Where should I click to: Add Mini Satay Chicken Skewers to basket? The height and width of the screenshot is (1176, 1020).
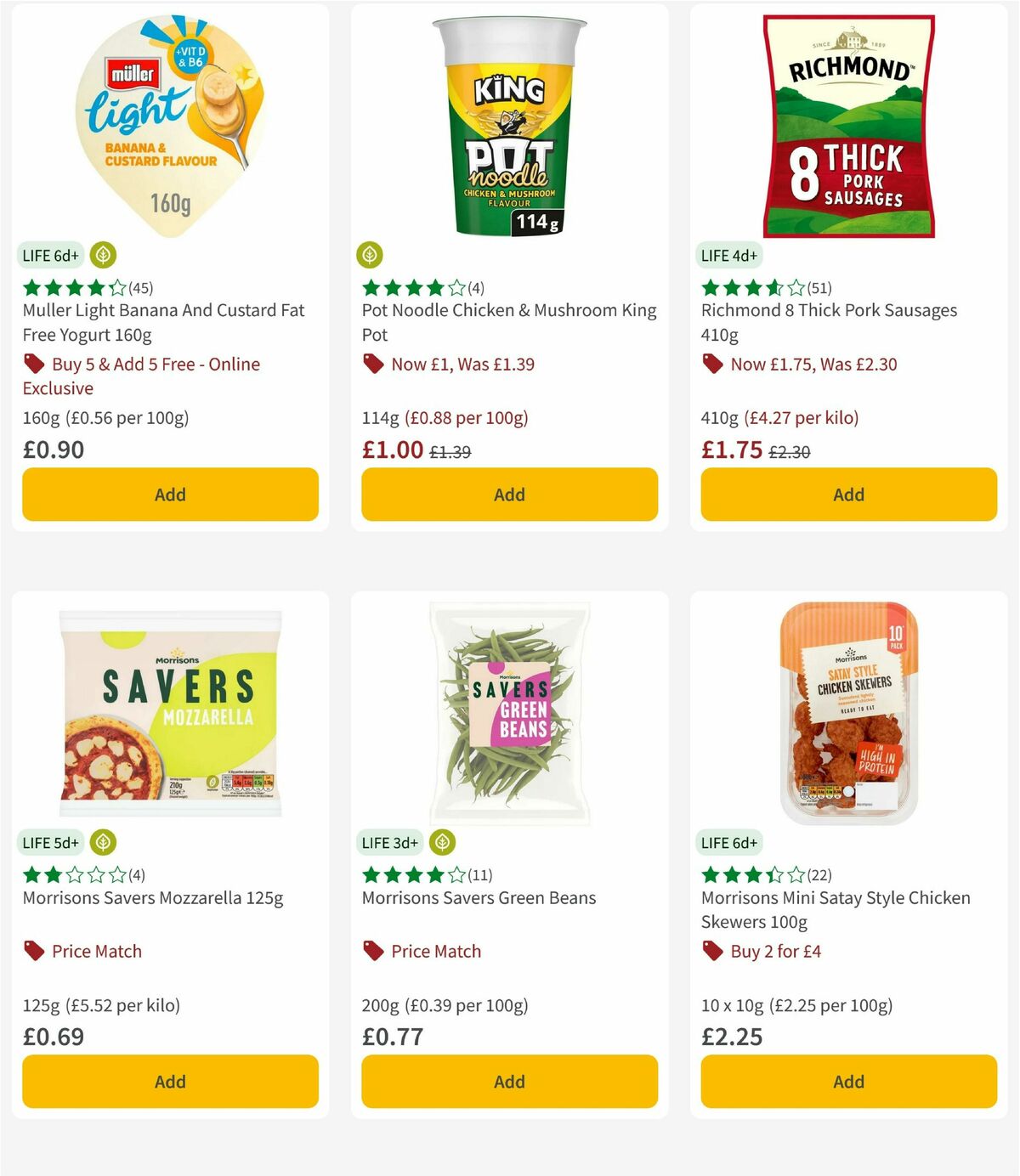tap(847, 1082)
